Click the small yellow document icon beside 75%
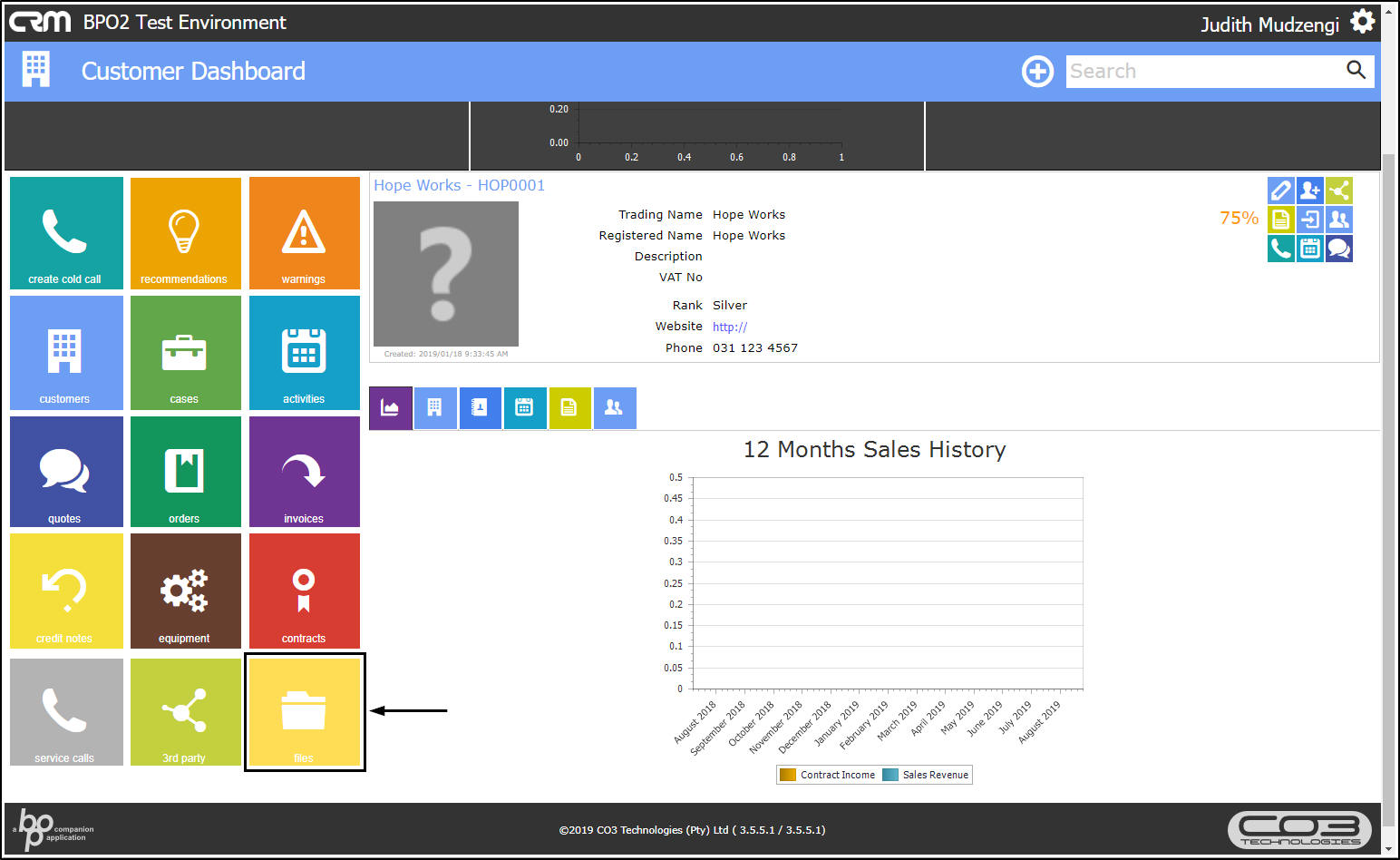This screenshot has width=1400, height=860. click(1280, 220)
